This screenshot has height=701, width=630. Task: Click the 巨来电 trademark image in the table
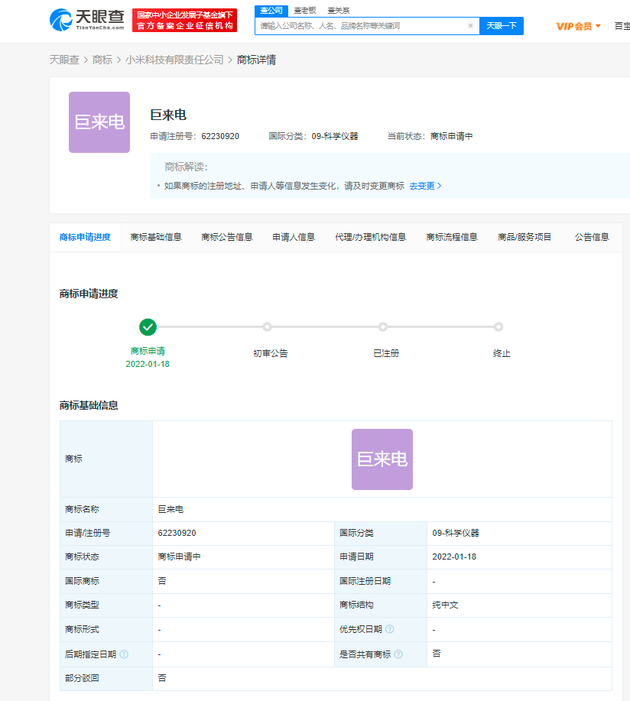pyautogui.click(x=382, y=459)
